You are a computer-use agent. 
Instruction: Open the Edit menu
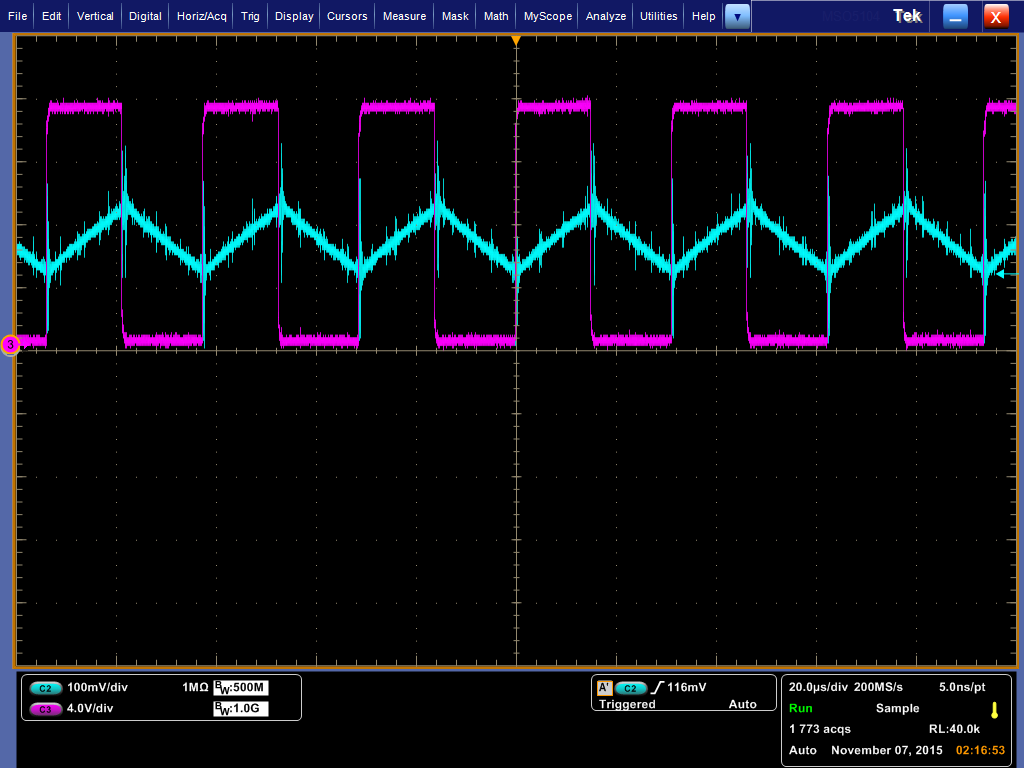[x=51, y=16]
